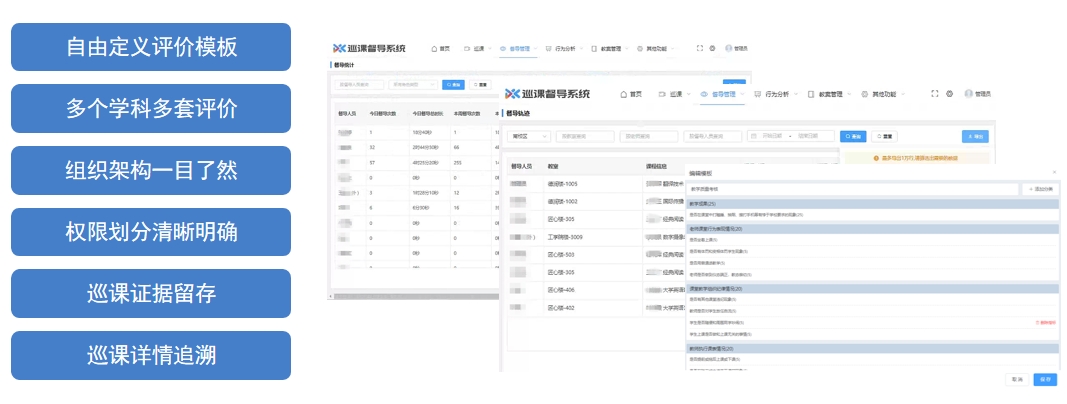Viewport: 1067px width, 404px height.
Task: Open 行为分析 menu in 督导轨迹 window
Action: pyautogui.click(x=776, y=95)
